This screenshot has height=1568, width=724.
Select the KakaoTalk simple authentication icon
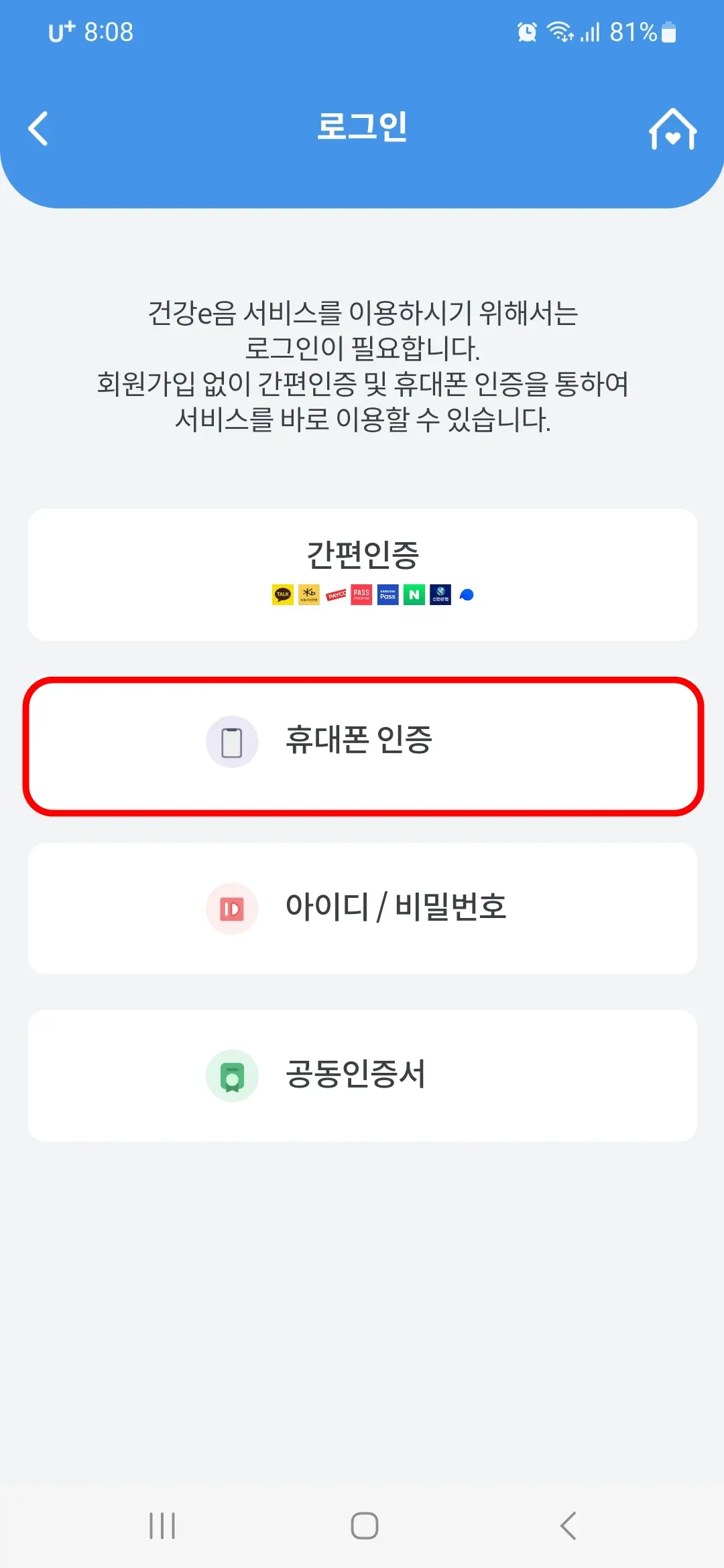pyautogui.click(x=282, y=594)
